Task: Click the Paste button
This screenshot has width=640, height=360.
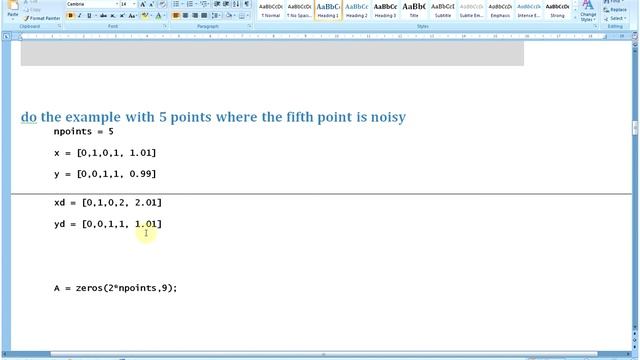Action: tap(13, 10)
